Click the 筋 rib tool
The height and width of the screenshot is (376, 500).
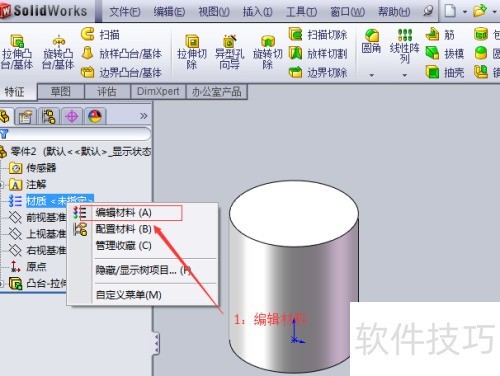tap(440, 34)
